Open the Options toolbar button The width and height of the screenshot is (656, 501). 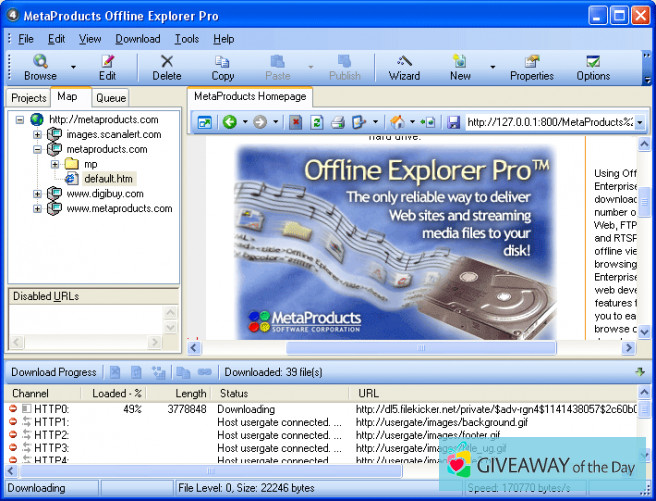click(x=593, y=67)
